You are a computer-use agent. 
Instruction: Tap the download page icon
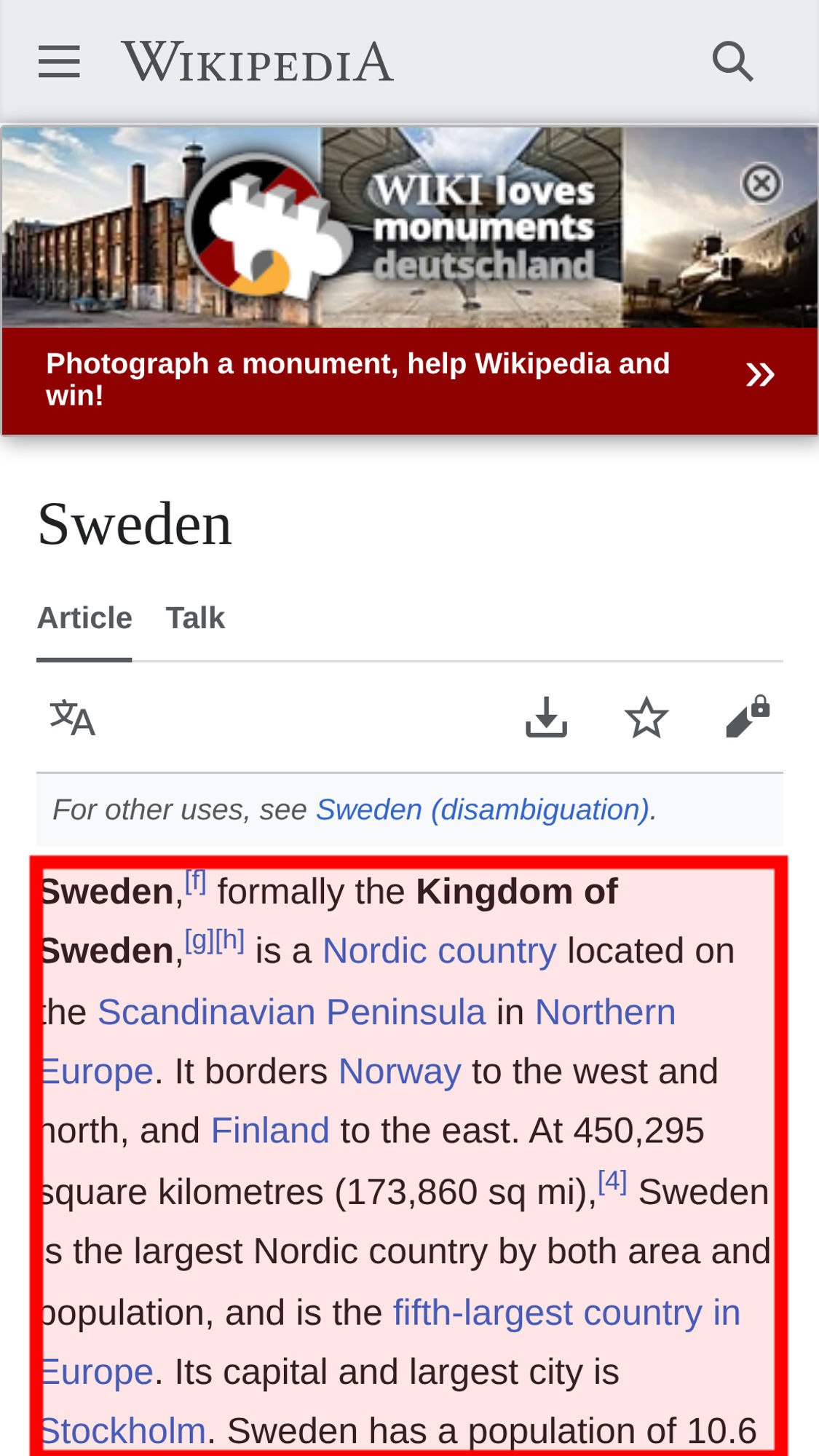(x=546, y=718)
